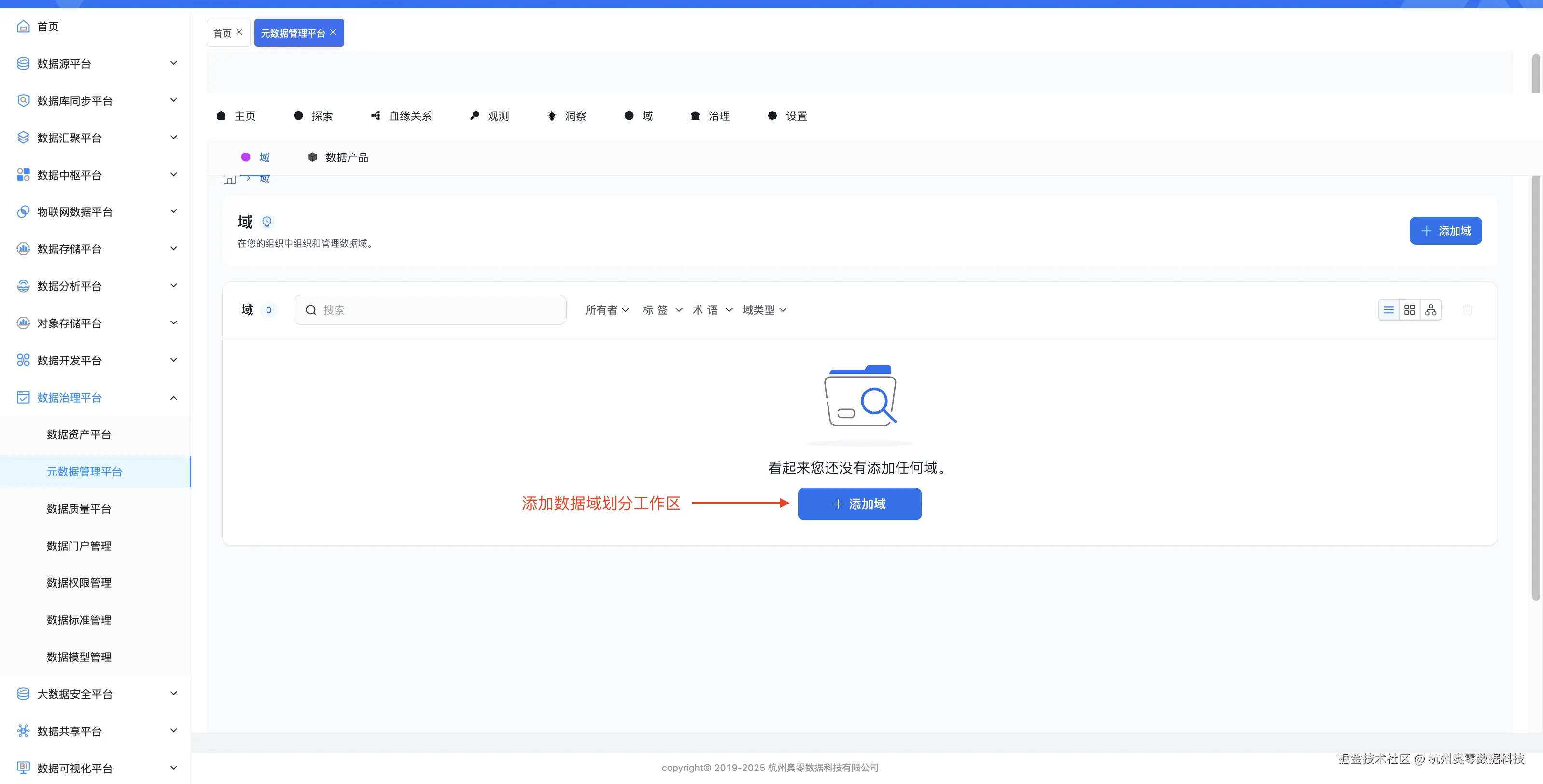点击搜索输入框
The image size is (1543, 784).
[430, 309]
